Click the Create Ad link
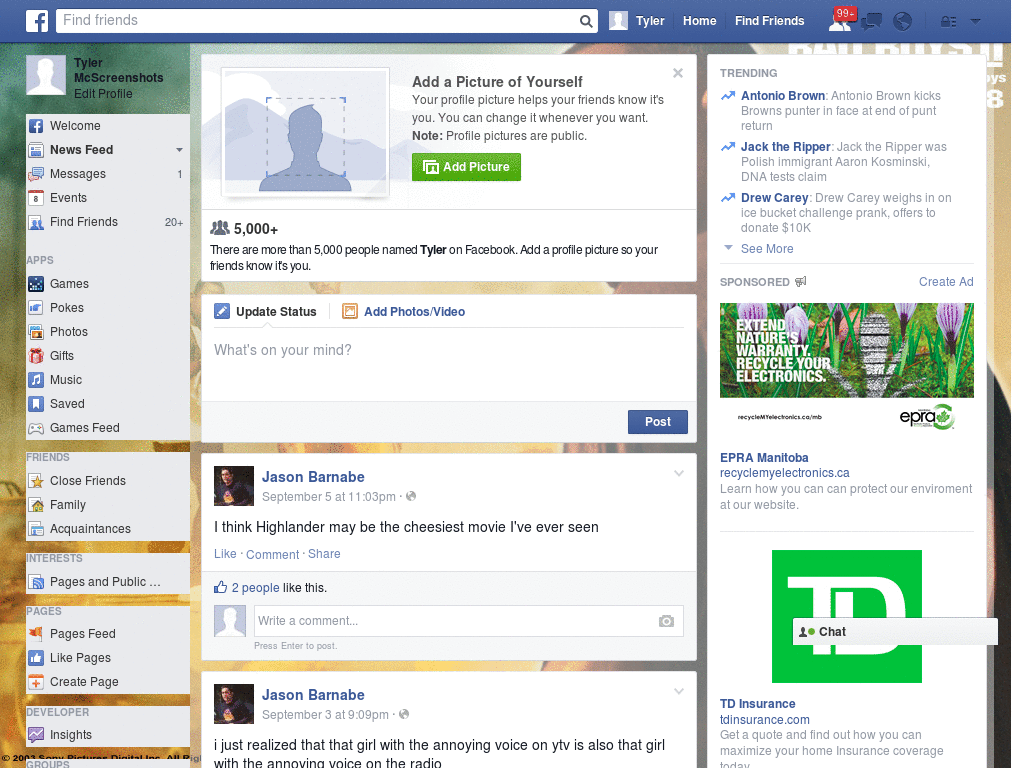This screenshot has height=768, width=1024. pyautogui.click(x=946, y=282)
